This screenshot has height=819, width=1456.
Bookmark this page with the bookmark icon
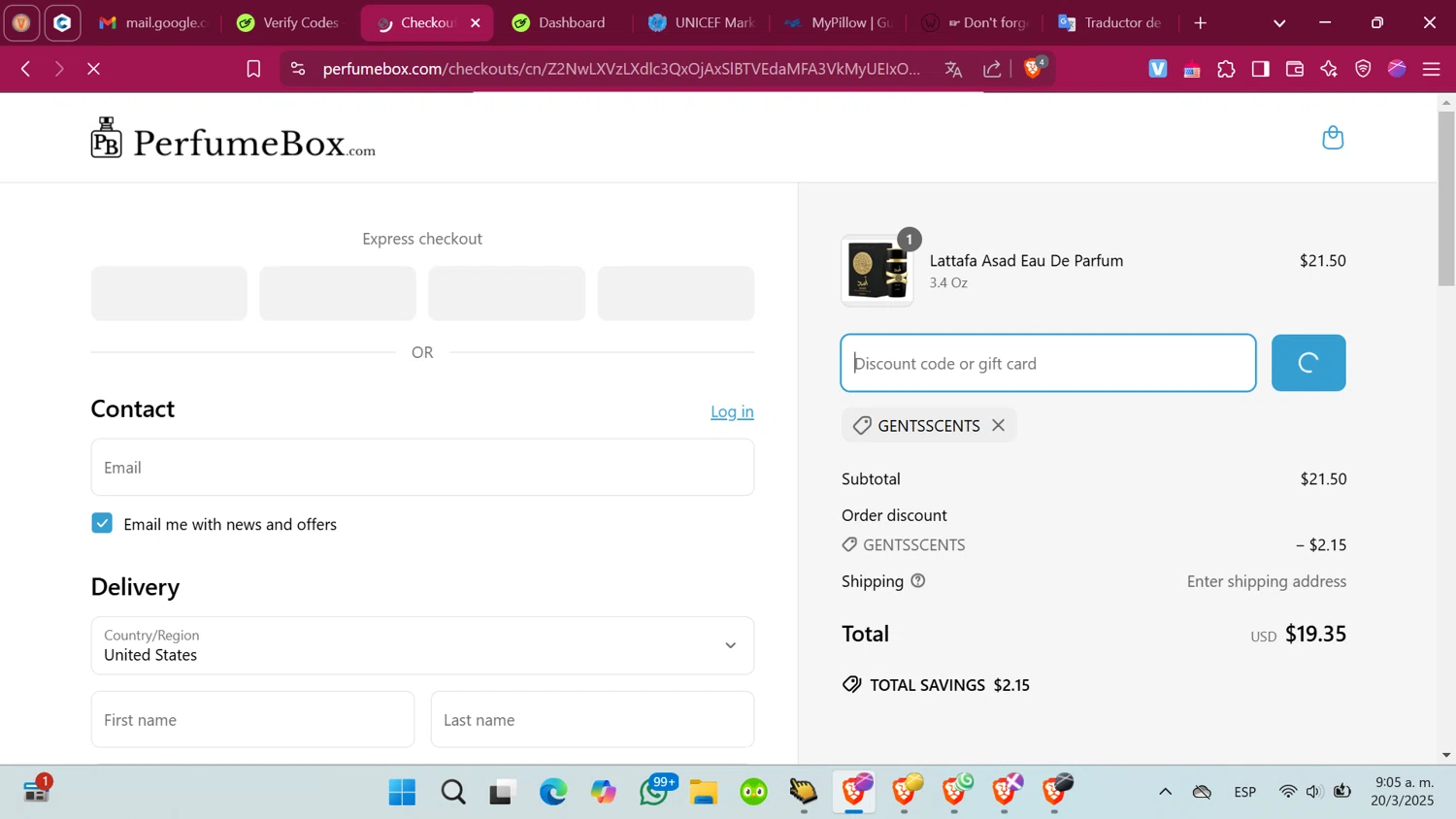point(253,69)
